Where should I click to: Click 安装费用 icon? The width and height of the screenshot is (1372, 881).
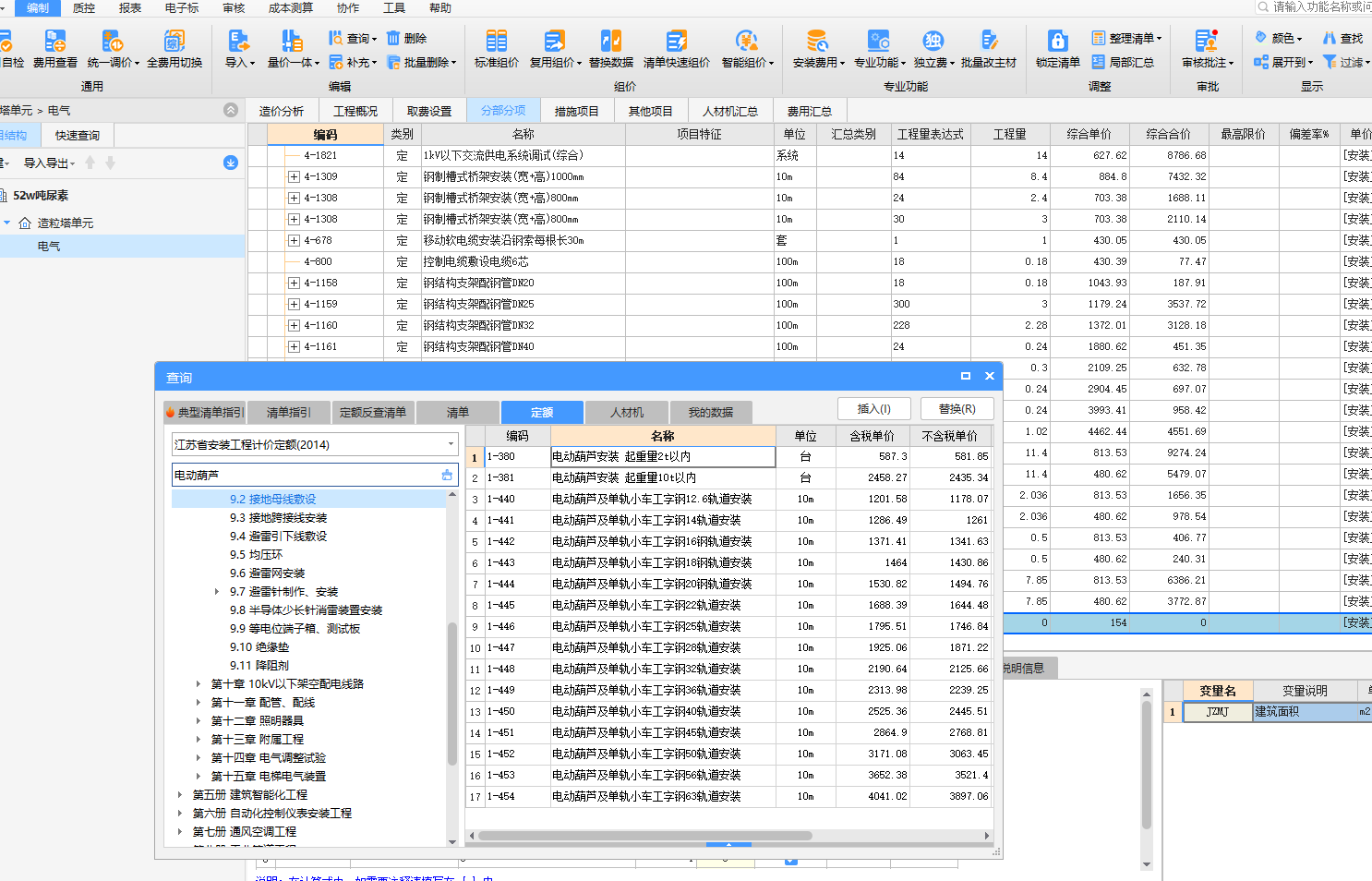818,49
